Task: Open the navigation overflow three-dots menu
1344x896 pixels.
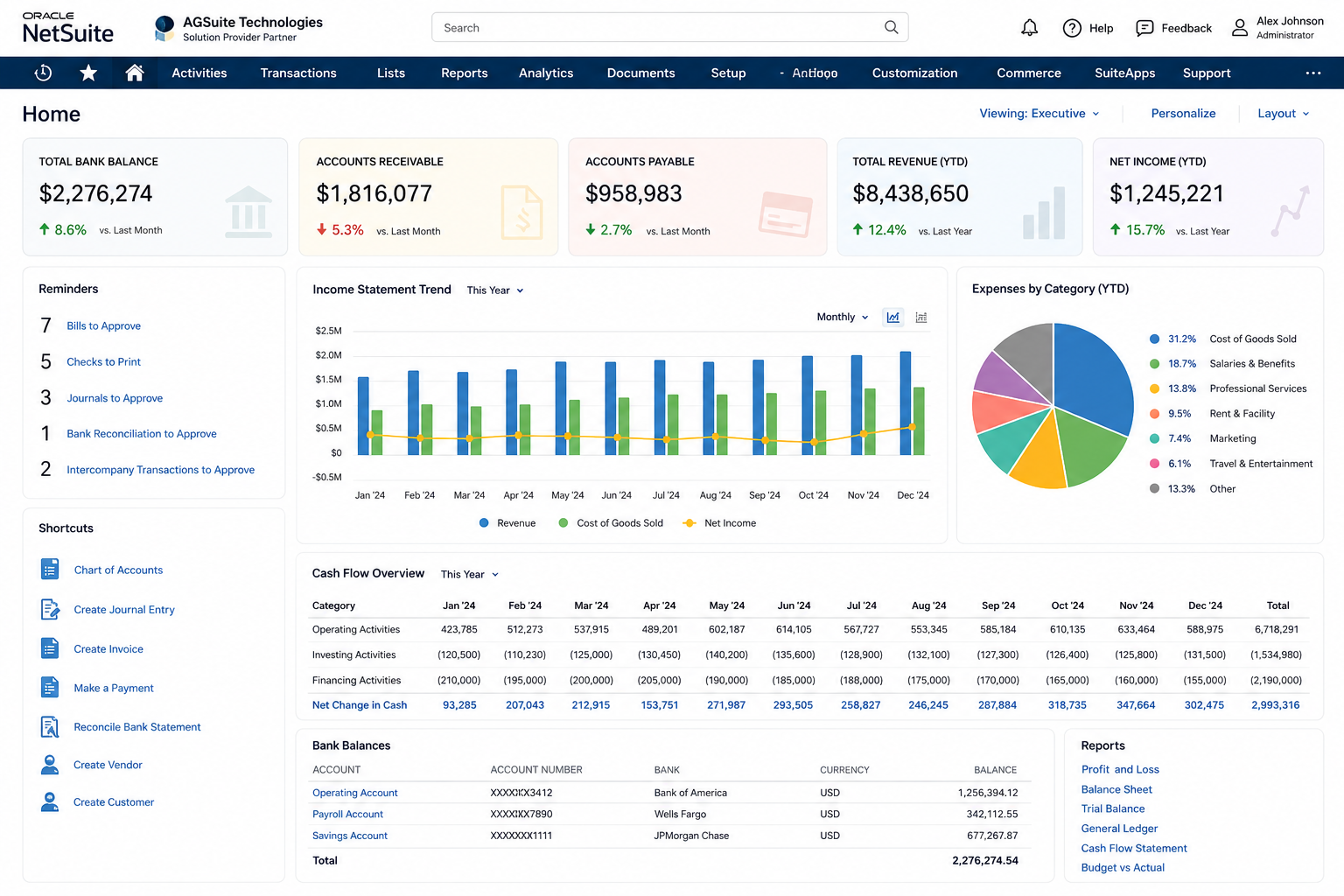Action: (x=1313, y=73)
